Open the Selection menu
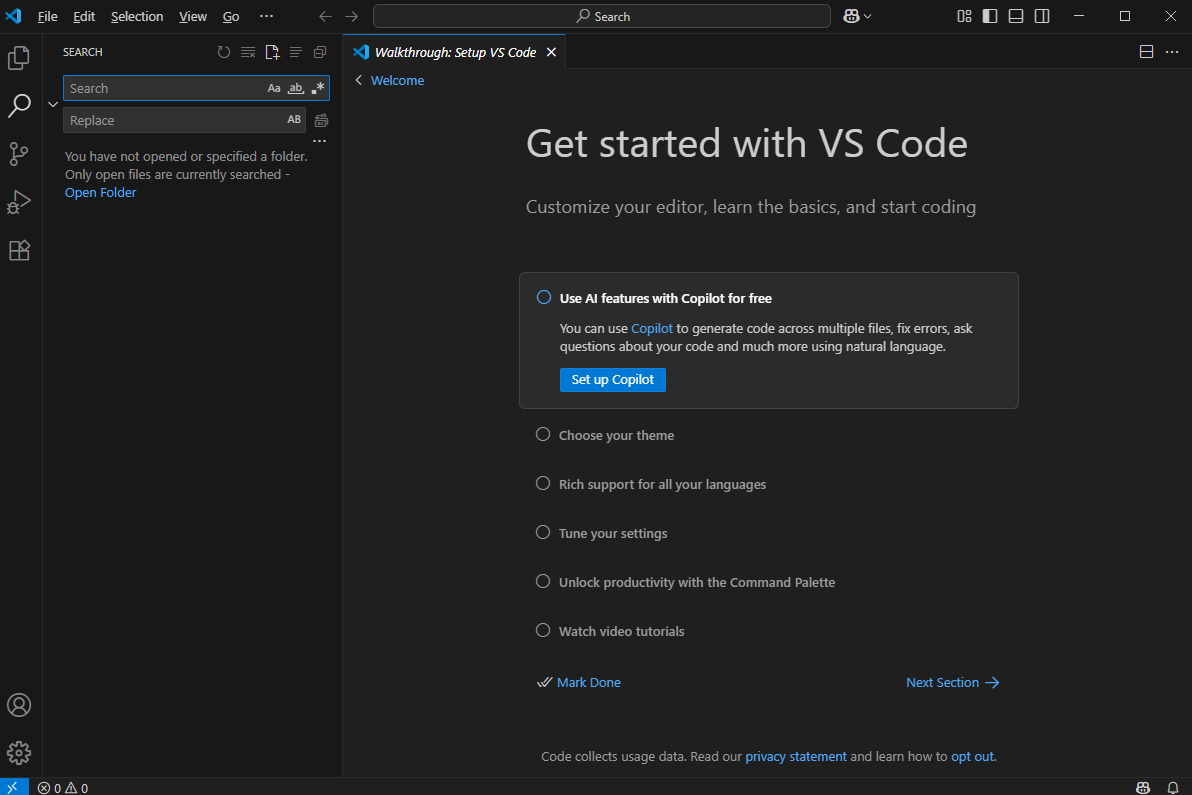This screenshot has height=795, width=1192. click(137, 16)
